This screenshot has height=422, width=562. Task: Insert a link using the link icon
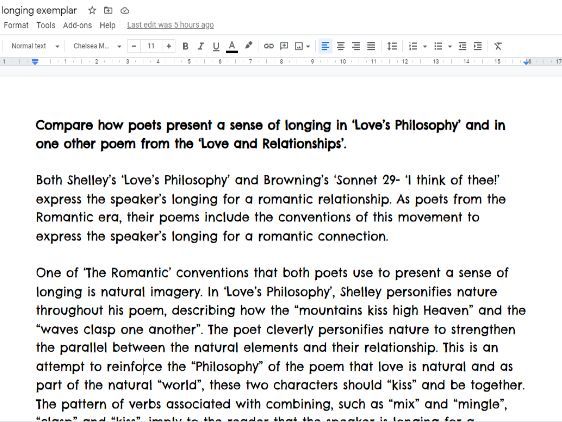[268, 46]
